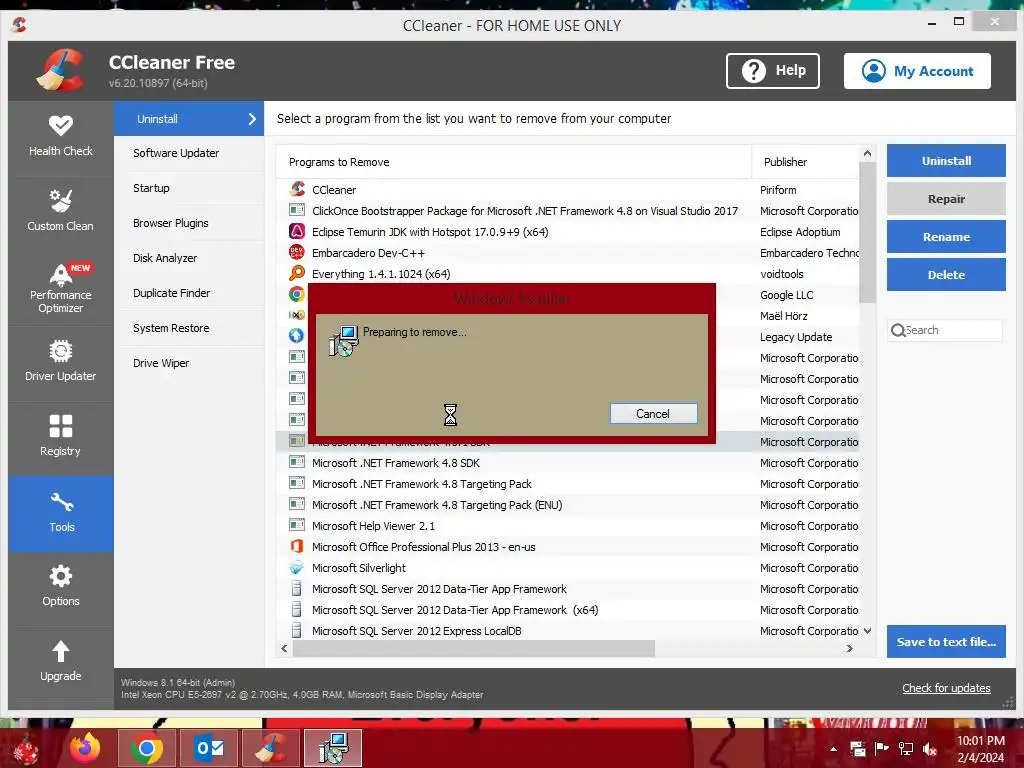Select Microsoft .NET Framework 4.8 SDK row
This screenshot has width=1024, height=768.
coord(568,462)
